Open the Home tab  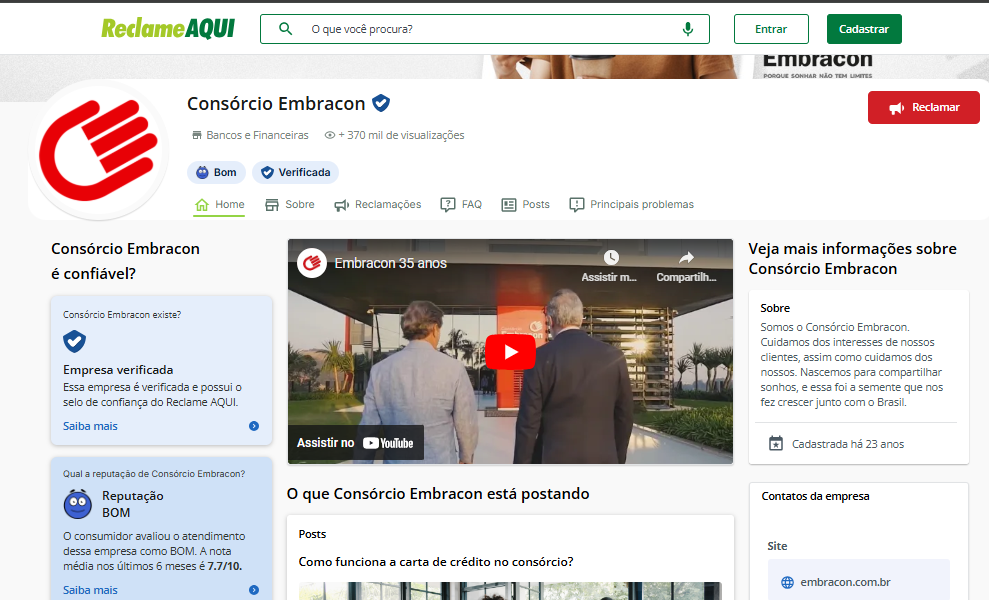point(219,204)
